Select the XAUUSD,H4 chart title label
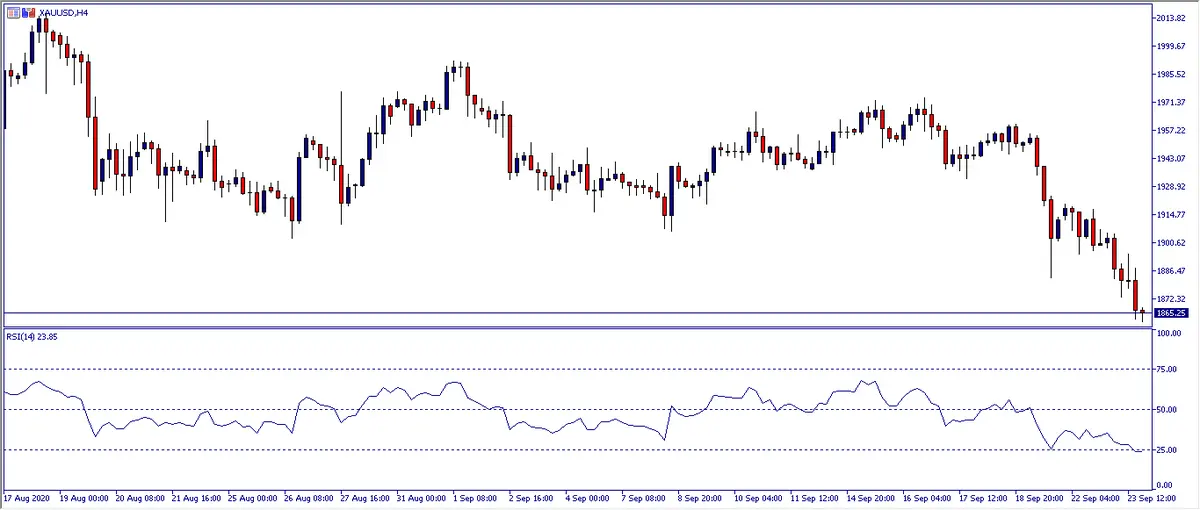Viewport: 1200px width, 510px height. 61,12
